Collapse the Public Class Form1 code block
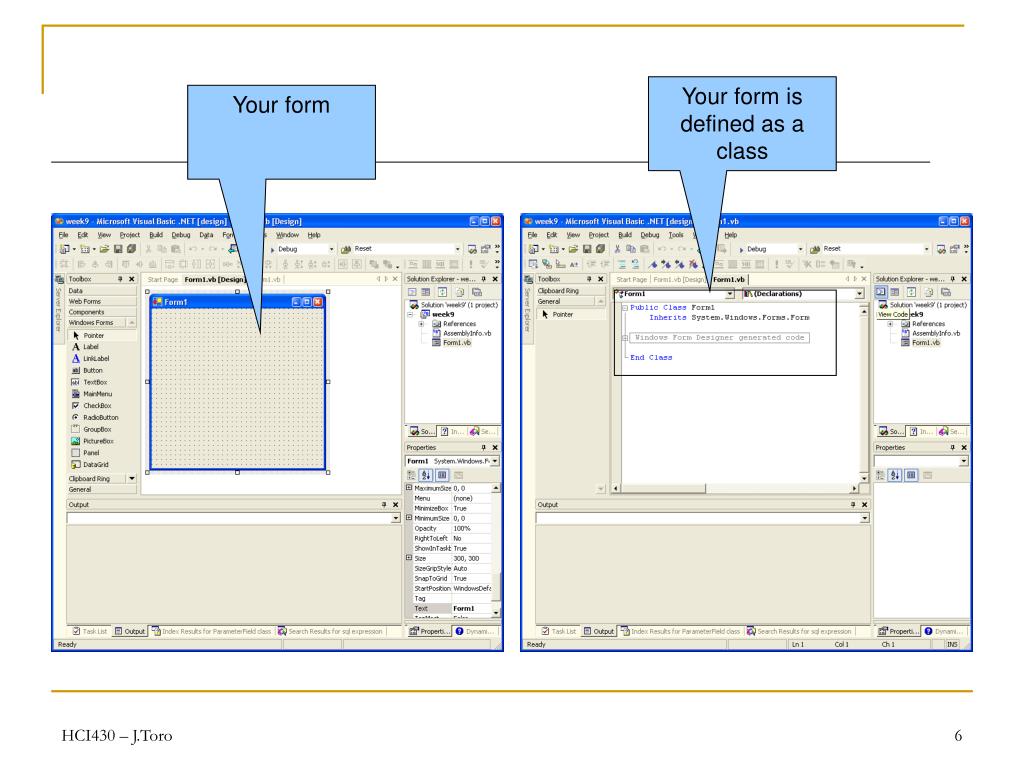 625,308
